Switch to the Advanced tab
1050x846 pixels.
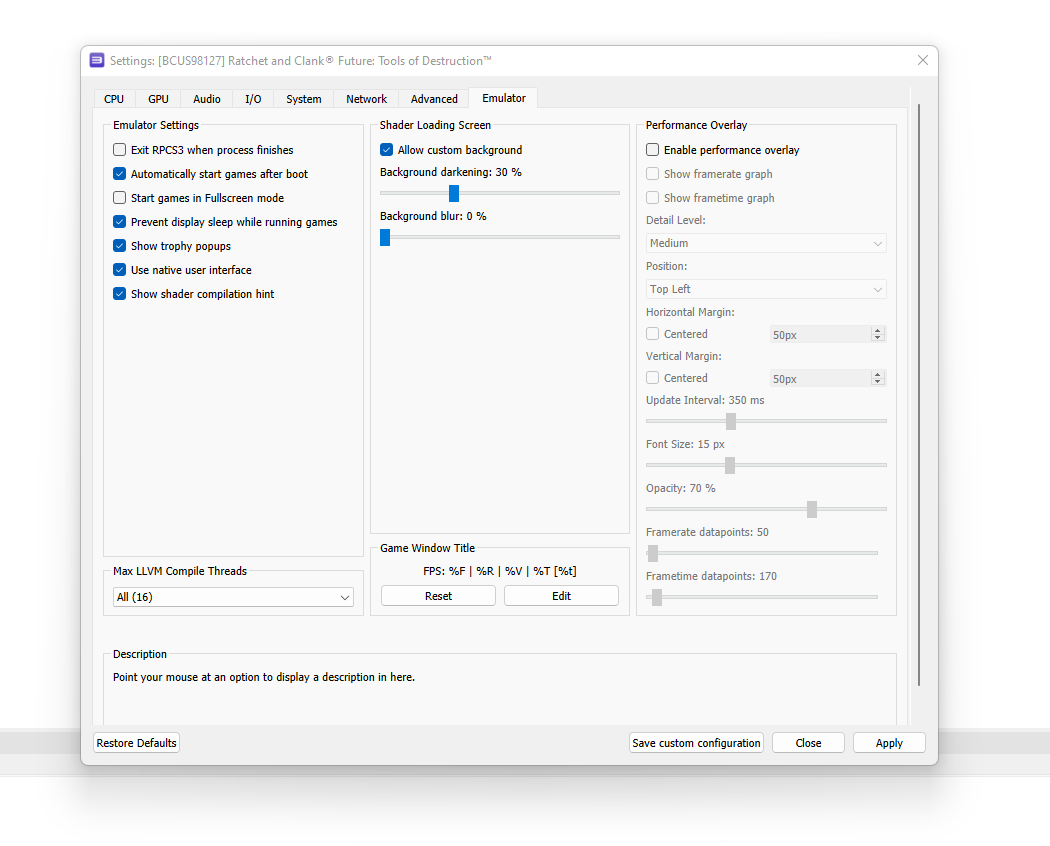pos(433,98)
